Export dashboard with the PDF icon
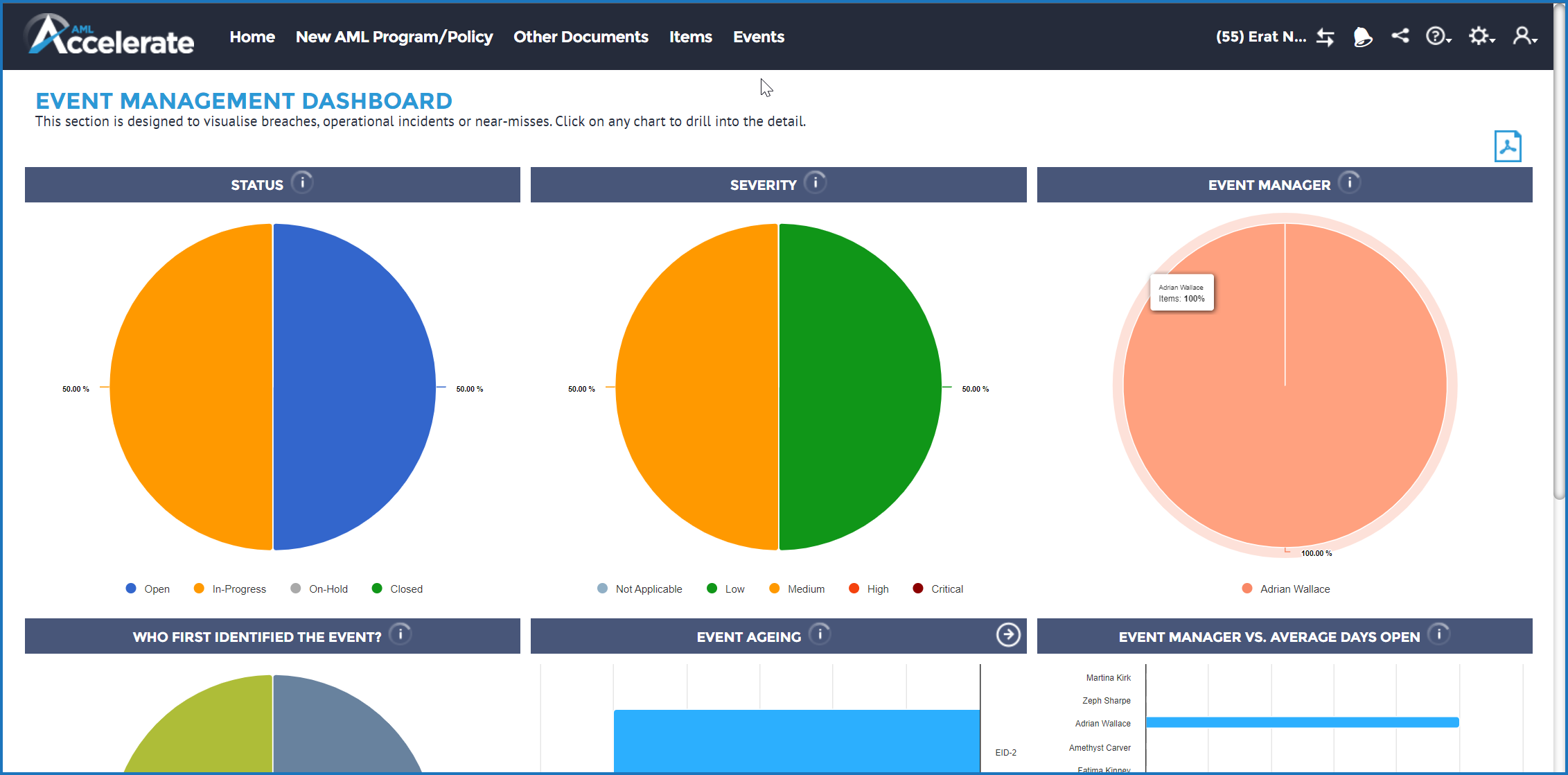 coord(1508,146)
